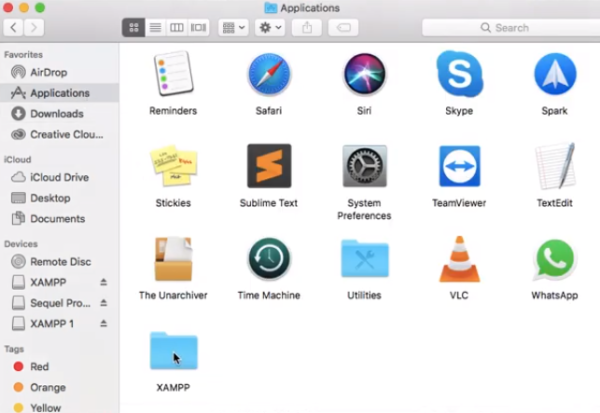Open the WhatsApp application icon
Viewport: 600px width, 413px height.
555,259
